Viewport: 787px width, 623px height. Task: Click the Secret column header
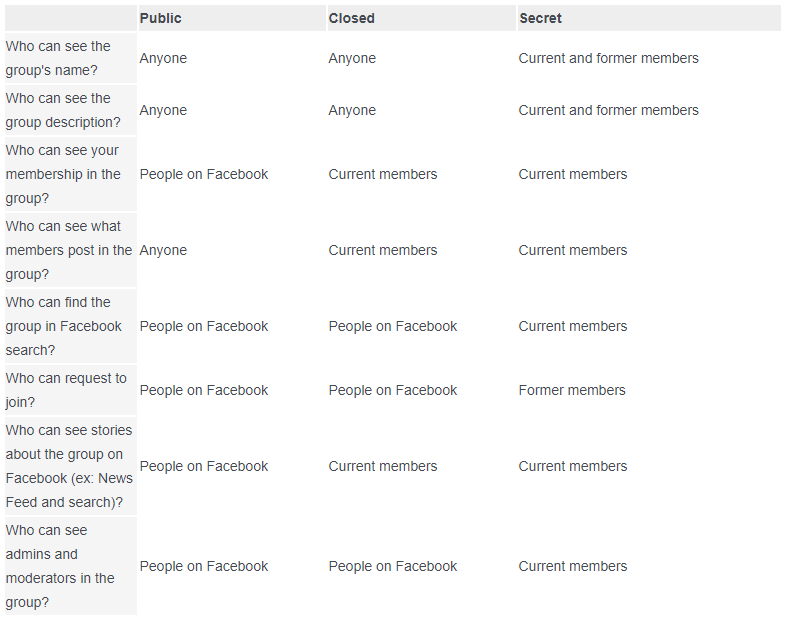[x=540, y=18]
